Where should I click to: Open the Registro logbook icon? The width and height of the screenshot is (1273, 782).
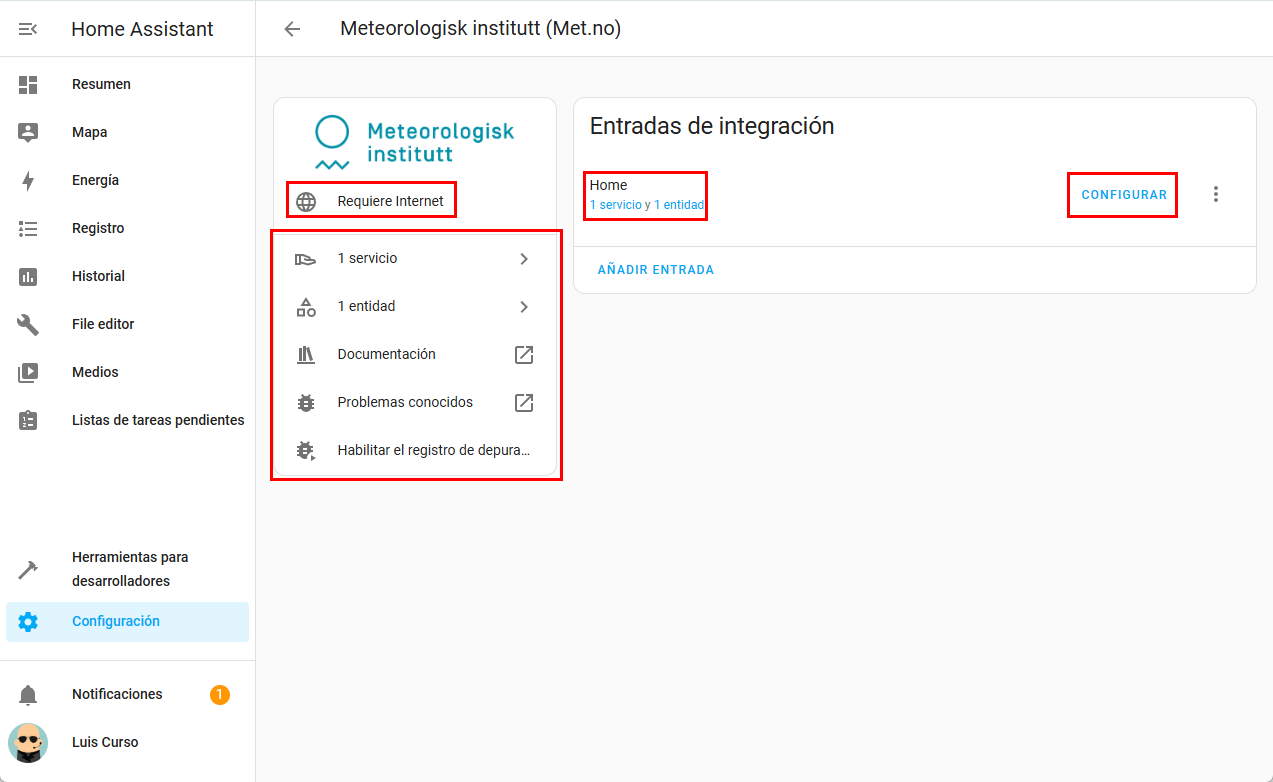[28, 229]
